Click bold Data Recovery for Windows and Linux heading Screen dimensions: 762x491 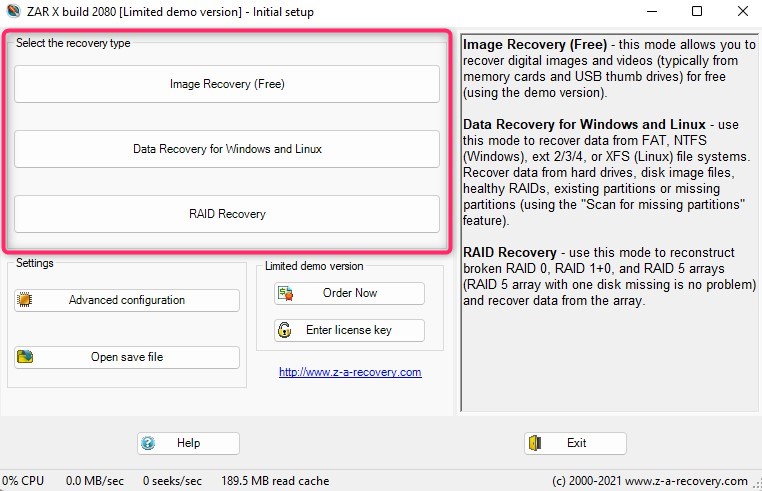[584, 124]
